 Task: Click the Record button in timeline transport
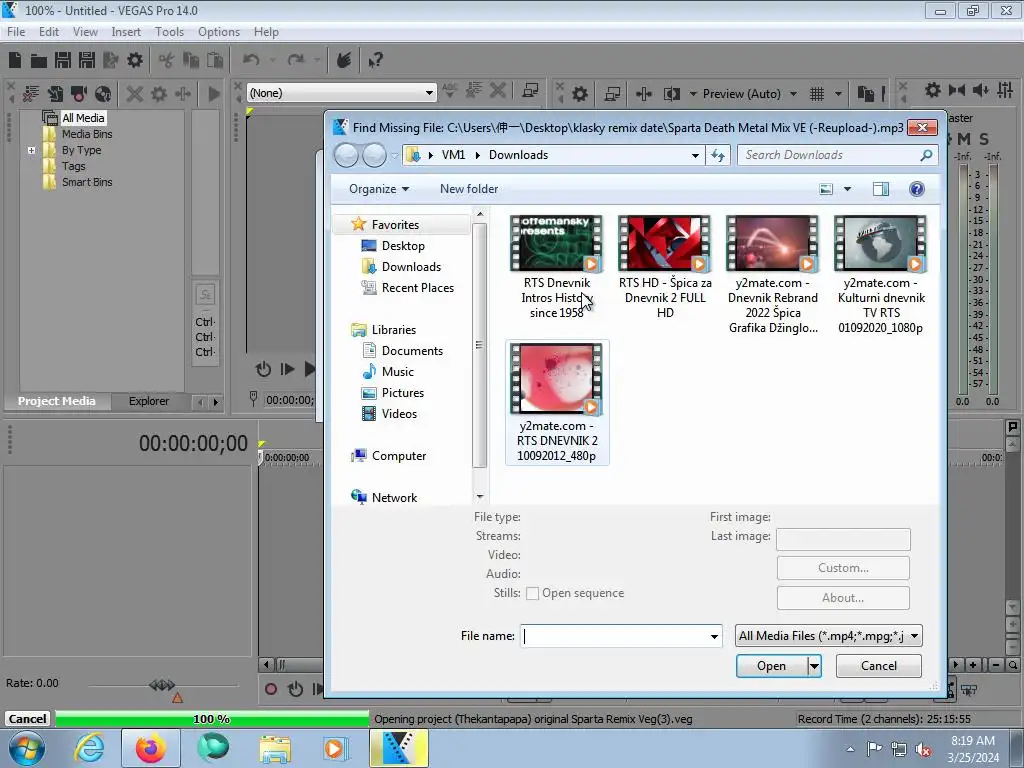pos(270,689)
